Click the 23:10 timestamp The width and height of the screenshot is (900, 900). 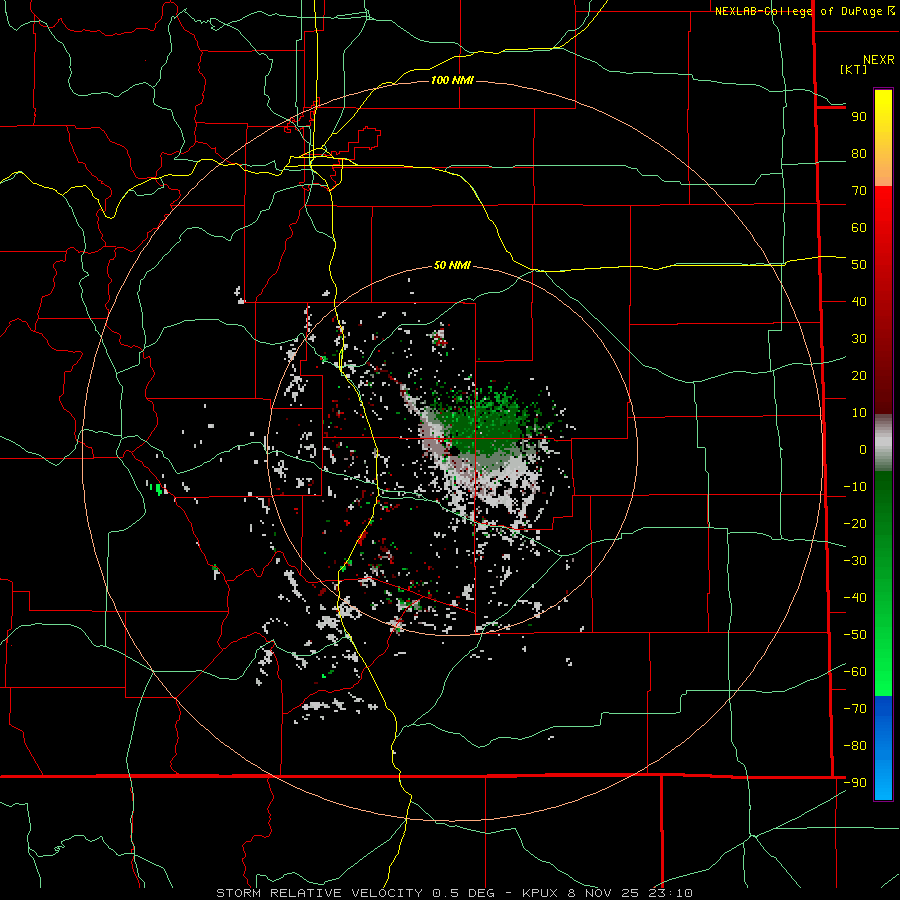point(671,893)
